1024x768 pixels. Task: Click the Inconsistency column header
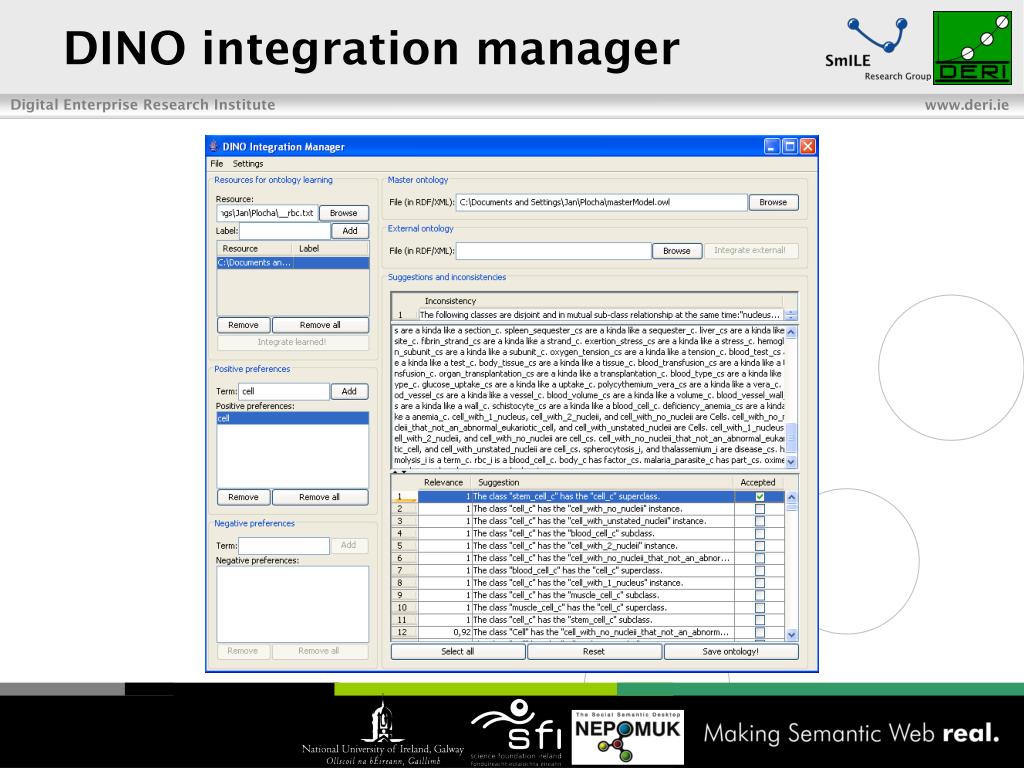(x=601, y=301)
